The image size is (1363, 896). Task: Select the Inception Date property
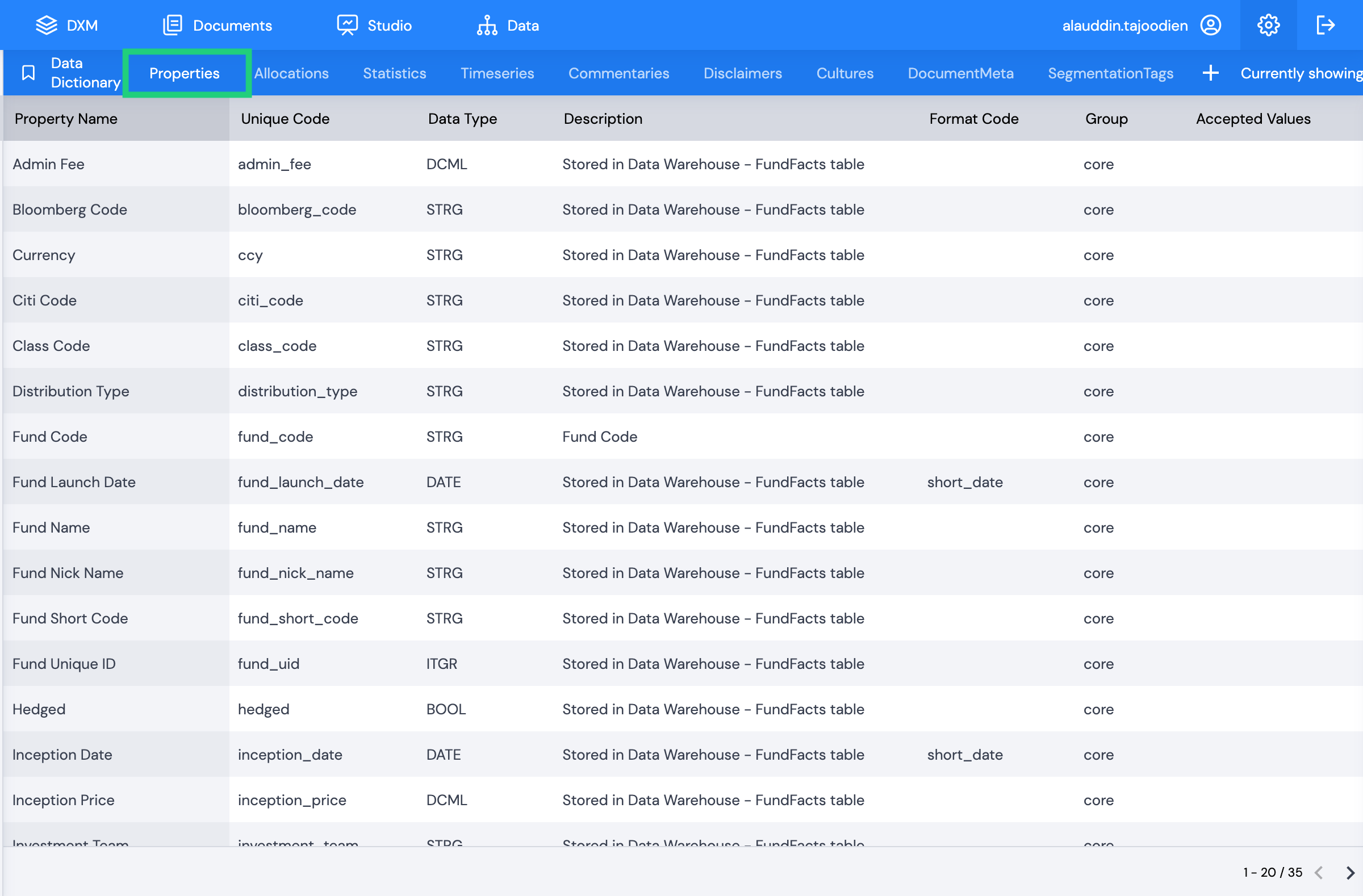click(x=62, y=755)
